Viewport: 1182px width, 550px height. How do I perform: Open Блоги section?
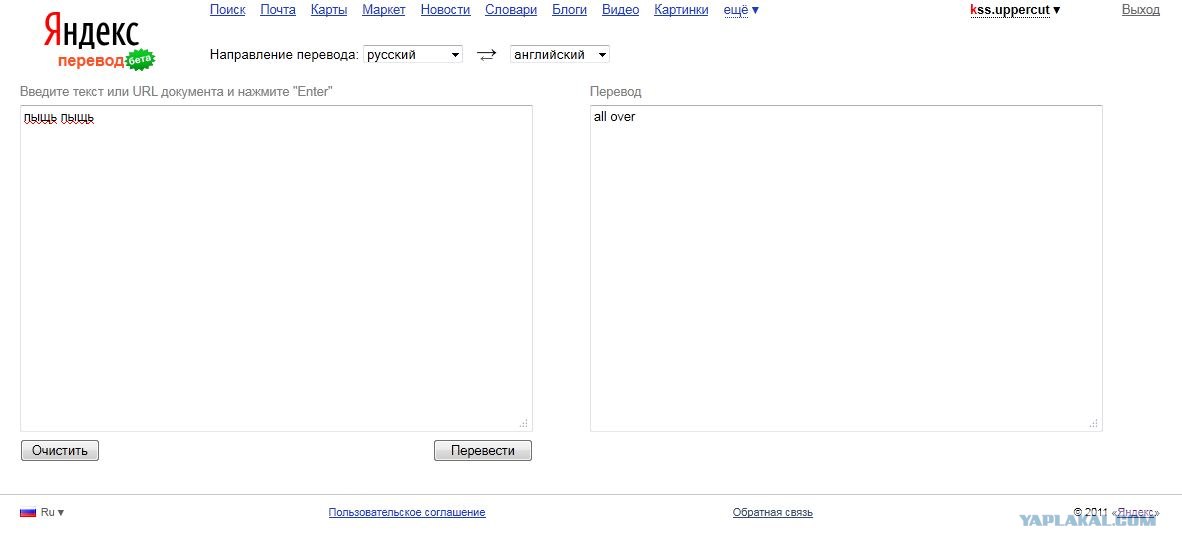[x=570, y=10]
